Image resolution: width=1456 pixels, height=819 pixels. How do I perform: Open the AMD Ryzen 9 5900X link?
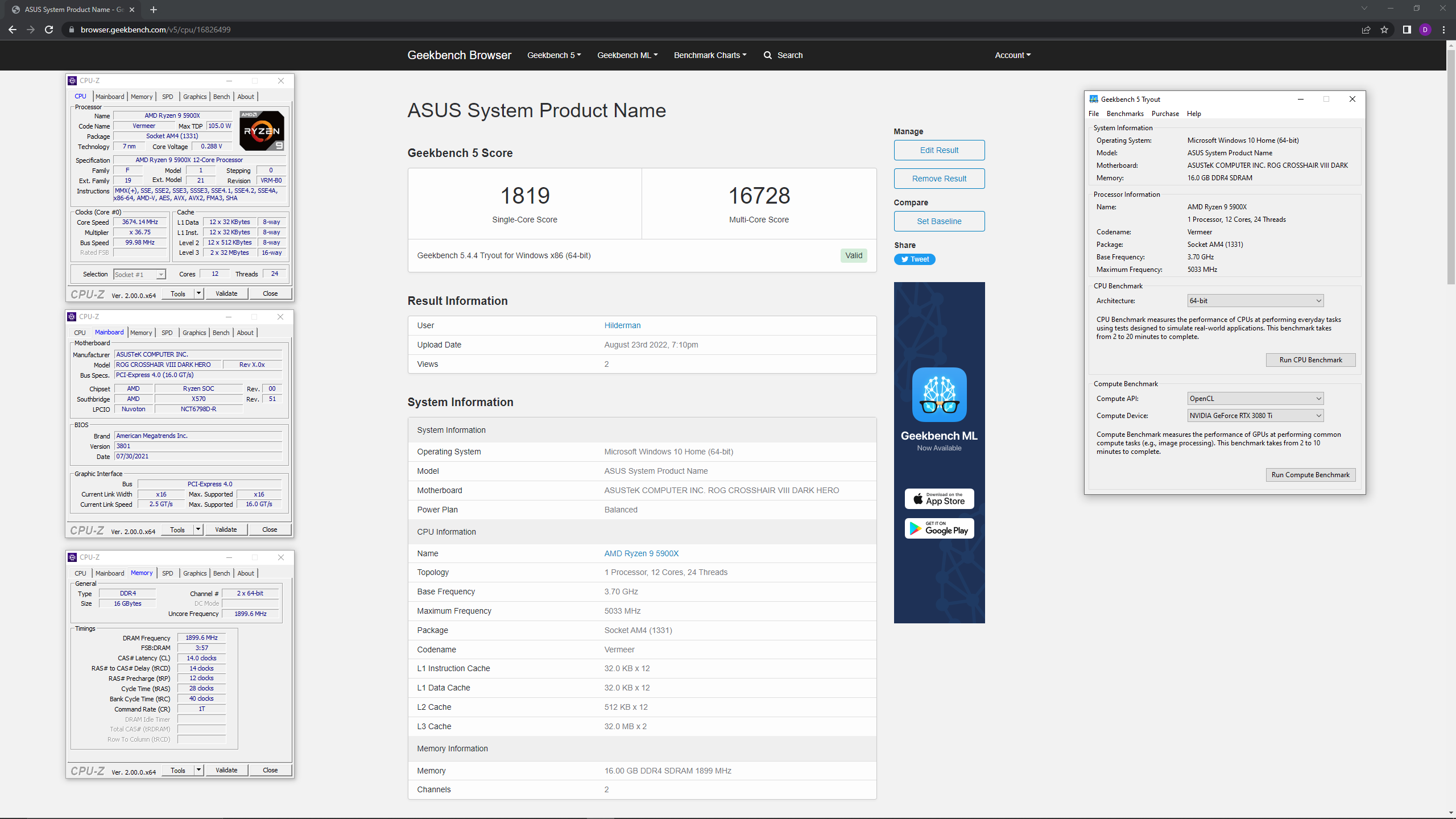[641, 553]
